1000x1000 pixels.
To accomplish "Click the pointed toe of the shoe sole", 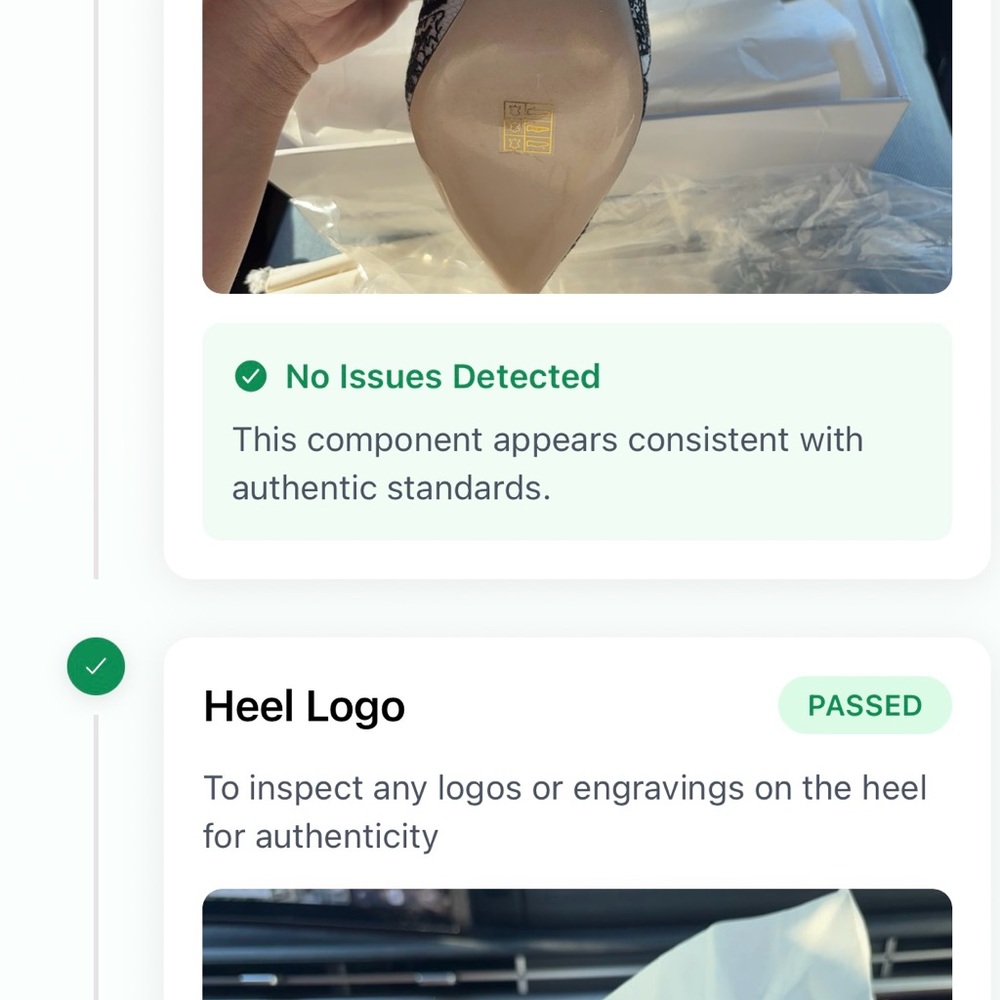I will 523,268.
